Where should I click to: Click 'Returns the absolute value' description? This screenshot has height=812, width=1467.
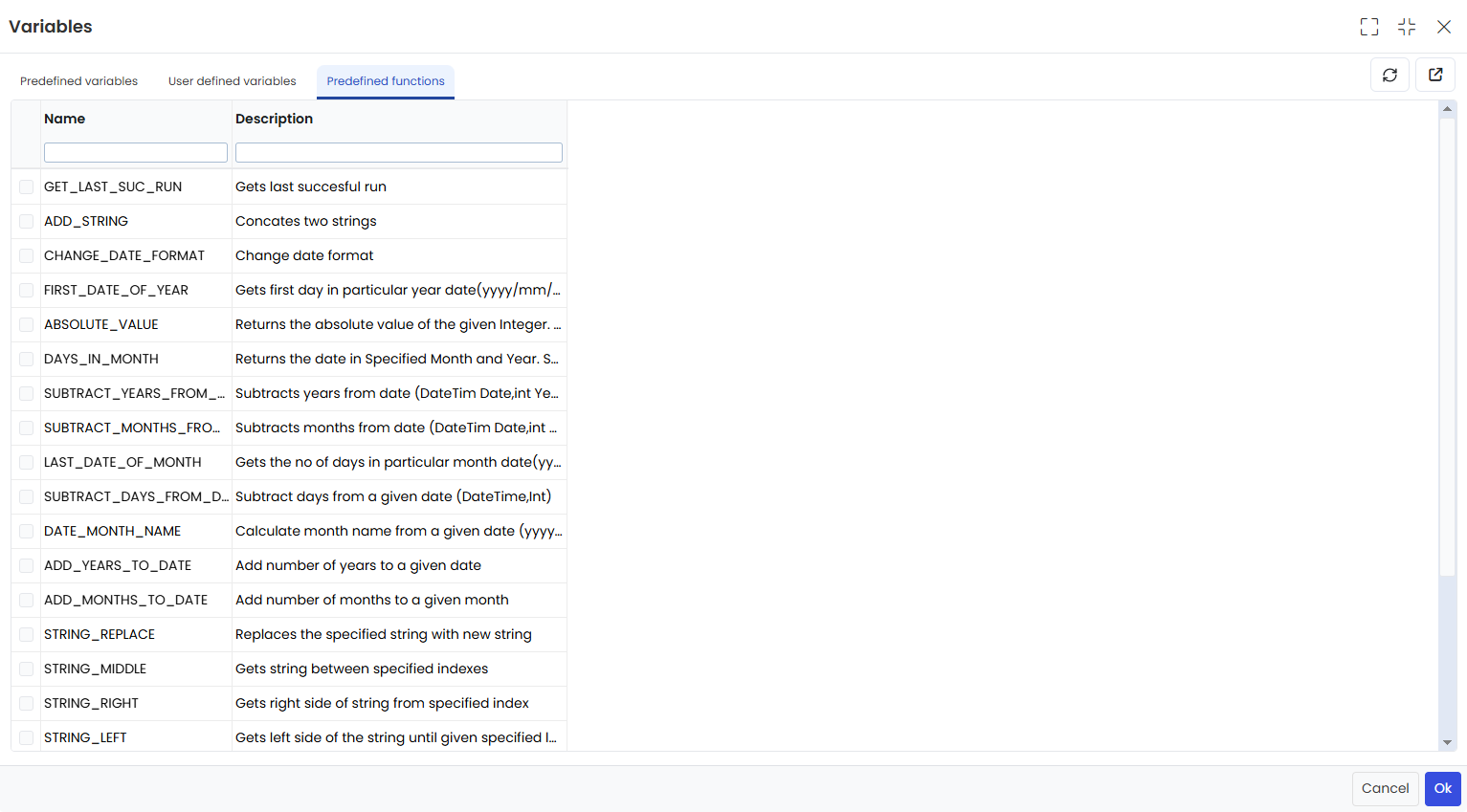[398, 325]
